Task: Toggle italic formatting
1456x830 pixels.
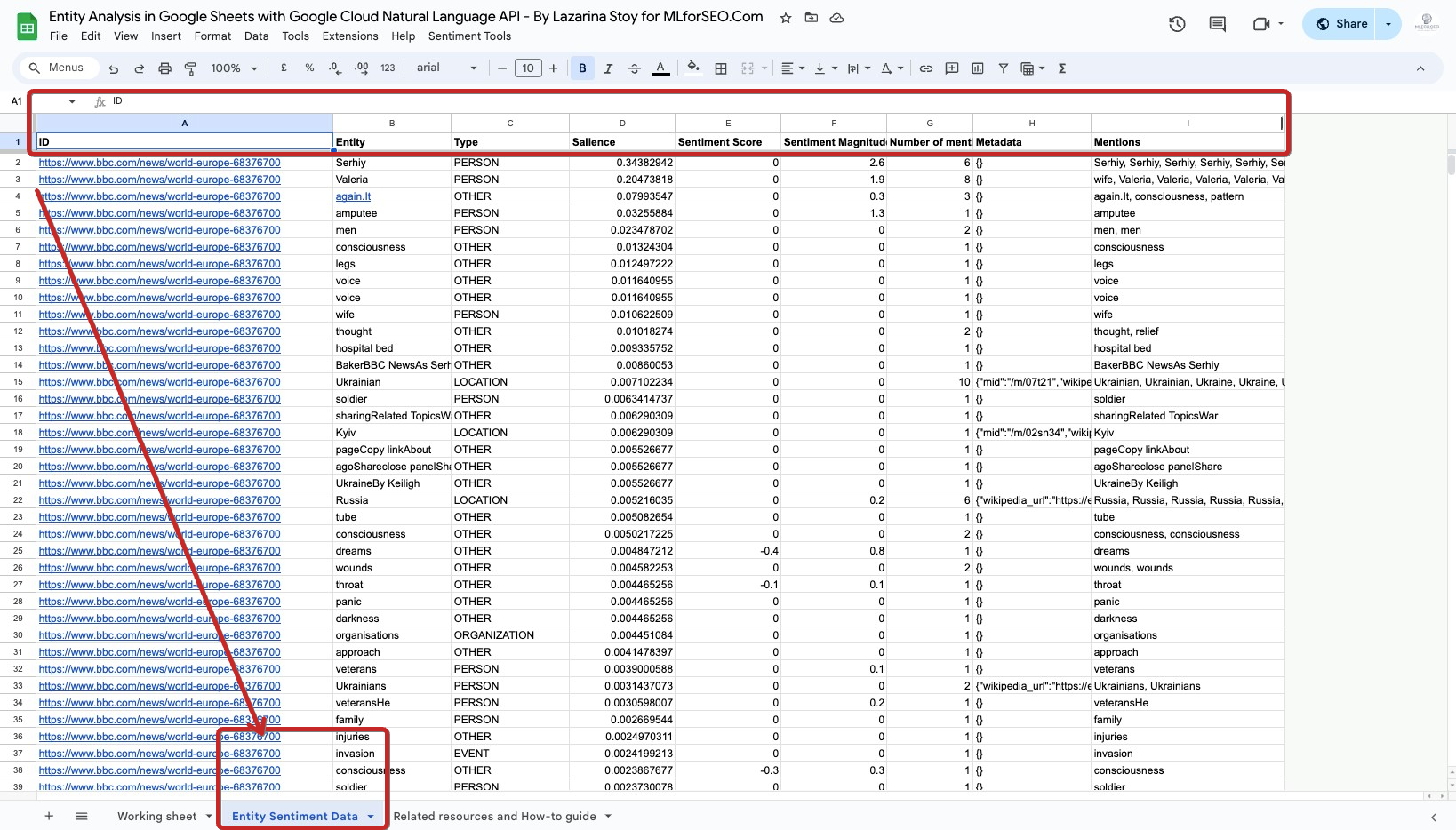Action: [x=608, y=68]
